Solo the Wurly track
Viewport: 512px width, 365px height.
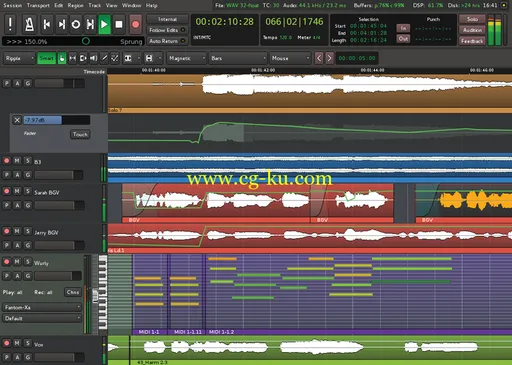28,262
